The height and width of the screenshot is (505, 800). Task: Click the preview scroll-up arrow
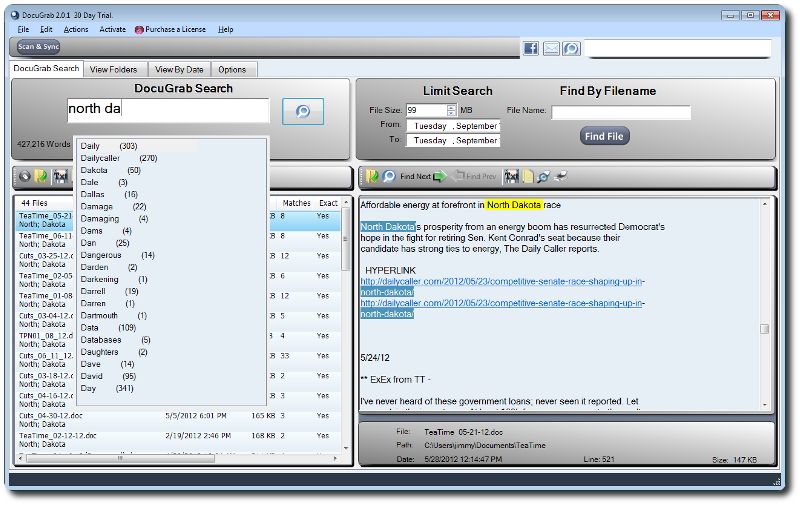[764, 204]
